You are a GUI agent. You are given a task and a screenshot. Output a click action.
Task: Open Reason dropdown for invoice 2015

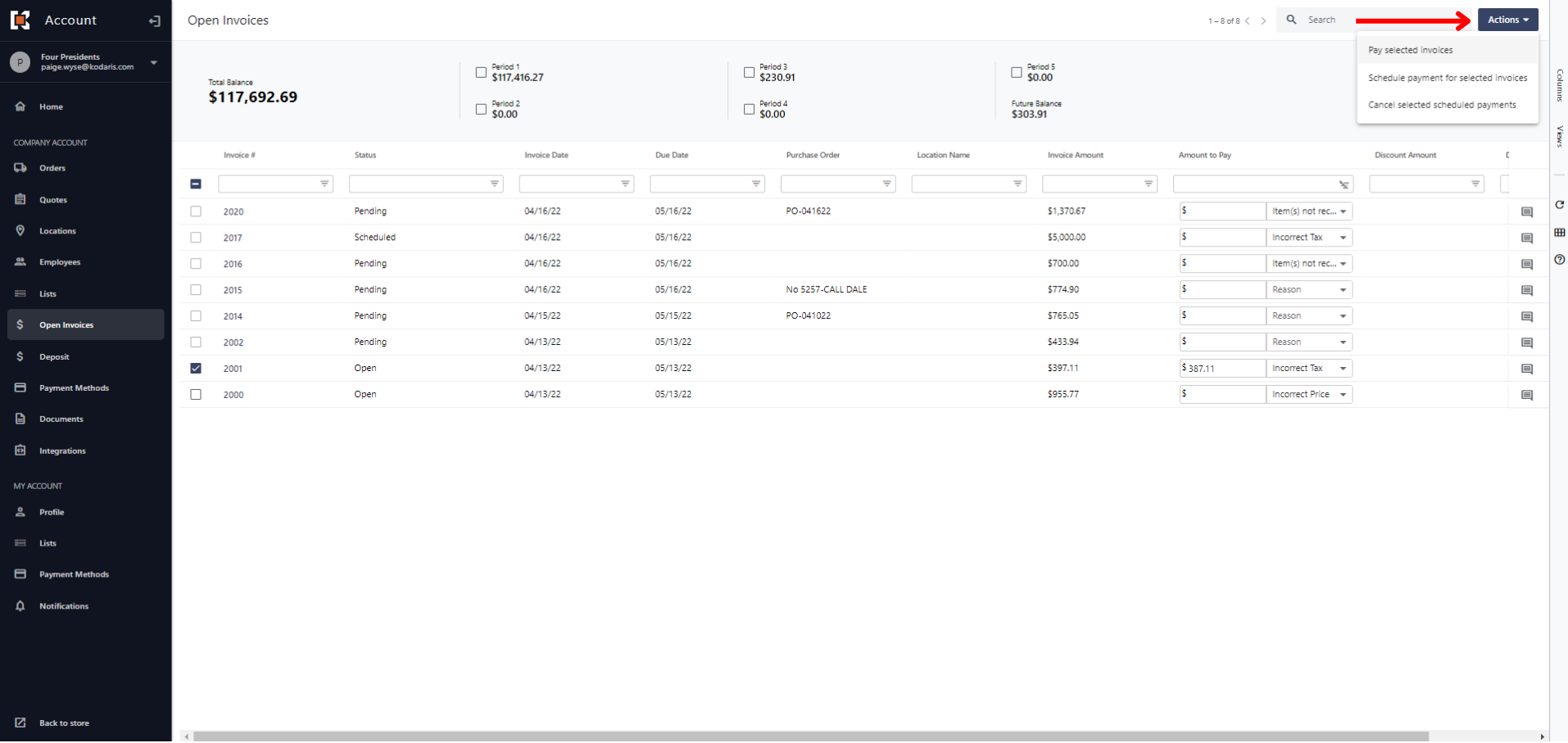1309,290
